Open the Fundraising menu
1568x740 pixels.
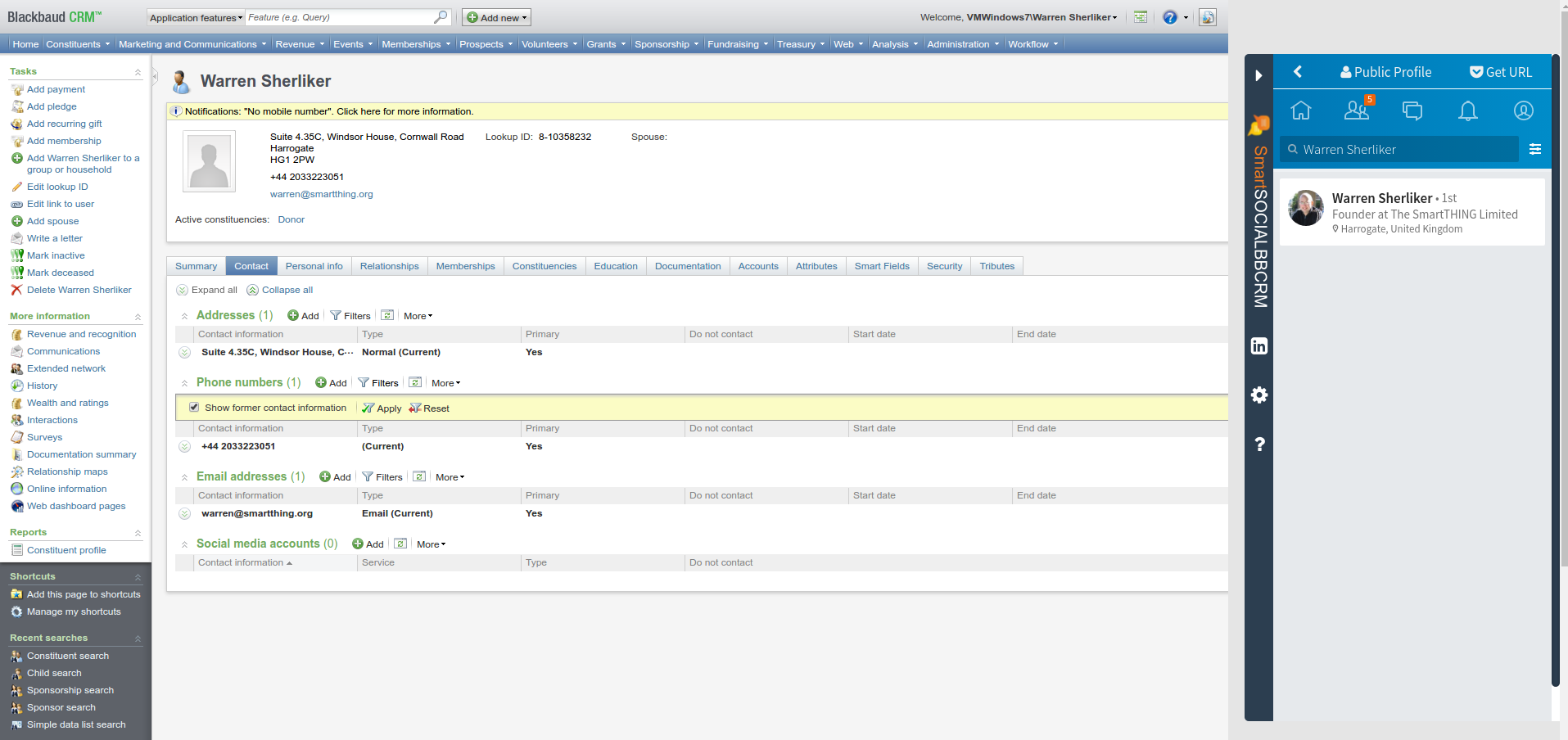738,44
